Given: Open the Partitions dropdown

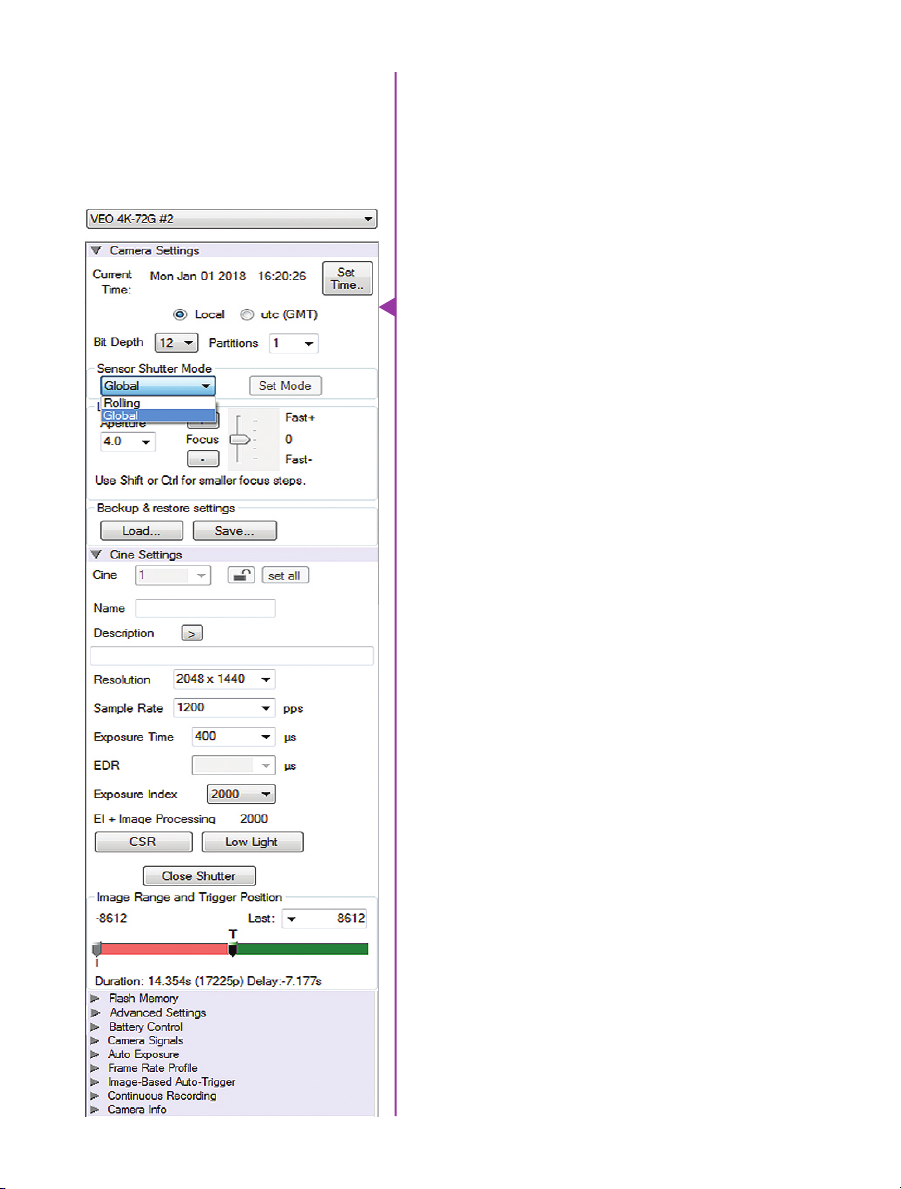Looking at the screenshot, I should point(294,344).
